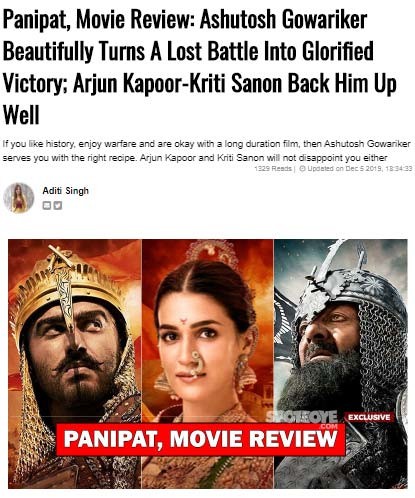The image size is (415, 498).
Task: Click 'Ashutosh Gowariker' in the headline
Action: (x=283, y=20)
